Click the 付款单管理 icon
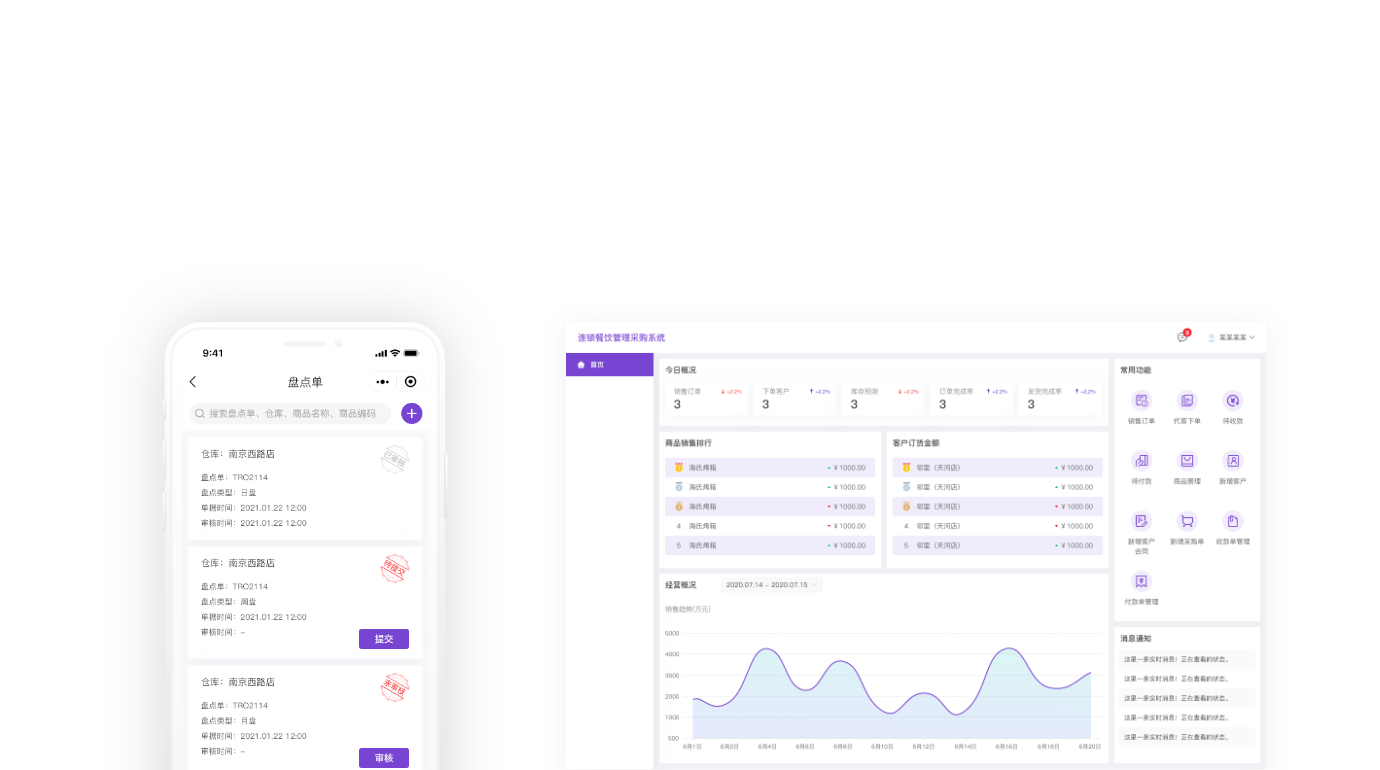 pos(1141,581)
